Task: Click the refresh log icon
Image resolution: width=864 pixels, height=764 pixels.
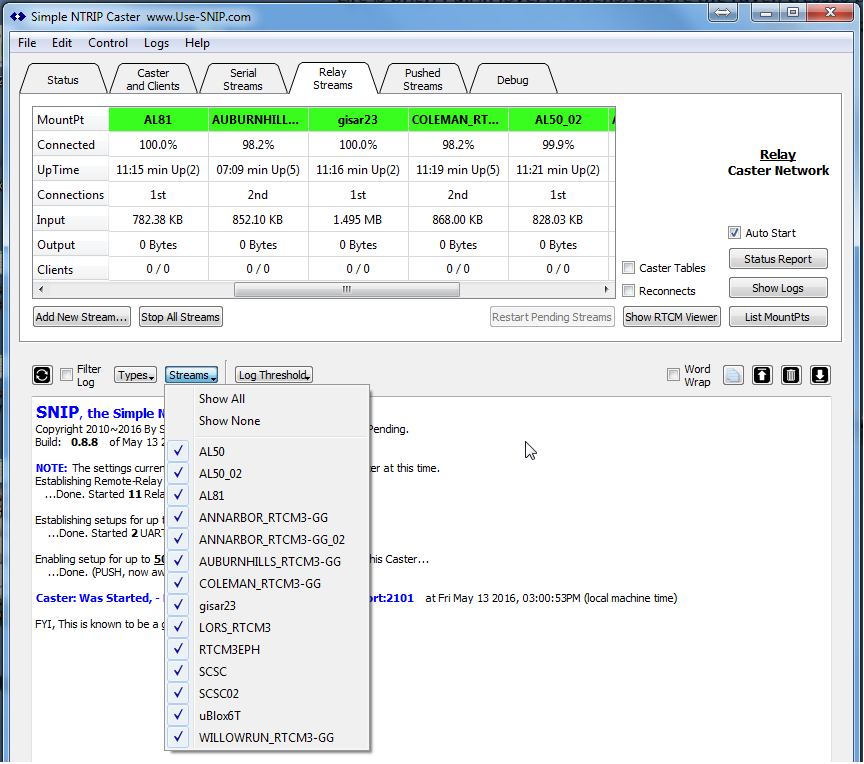Action: [x=42, y=375]
